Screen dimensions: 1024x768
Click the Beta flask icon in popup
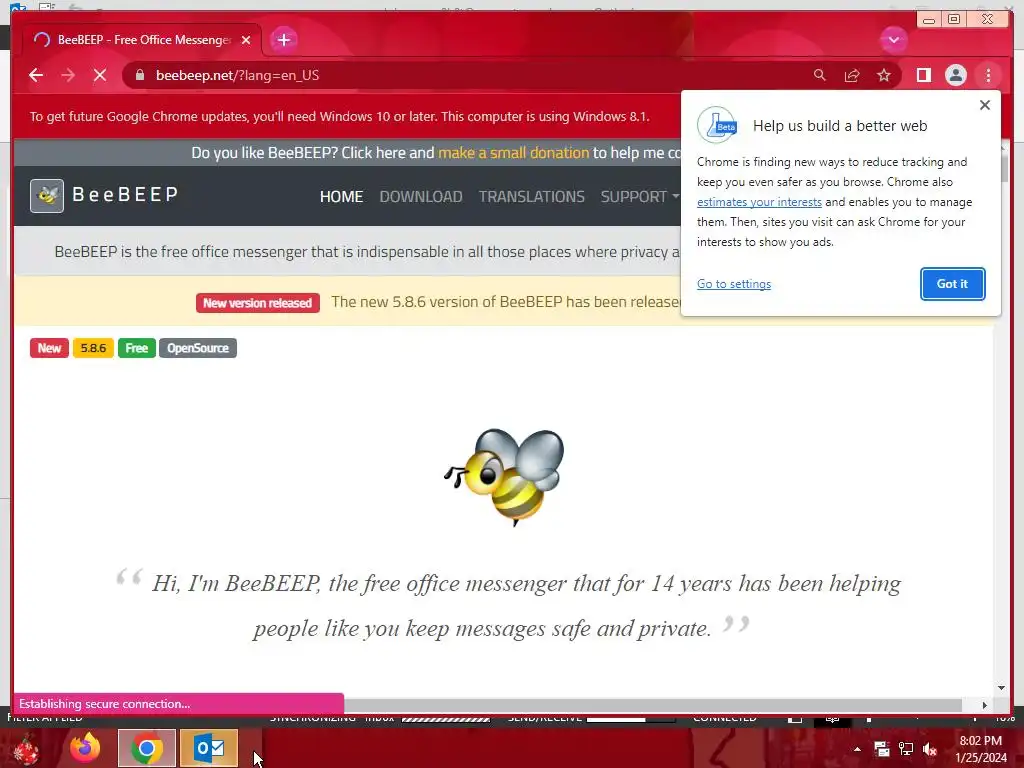click(717, 125)
